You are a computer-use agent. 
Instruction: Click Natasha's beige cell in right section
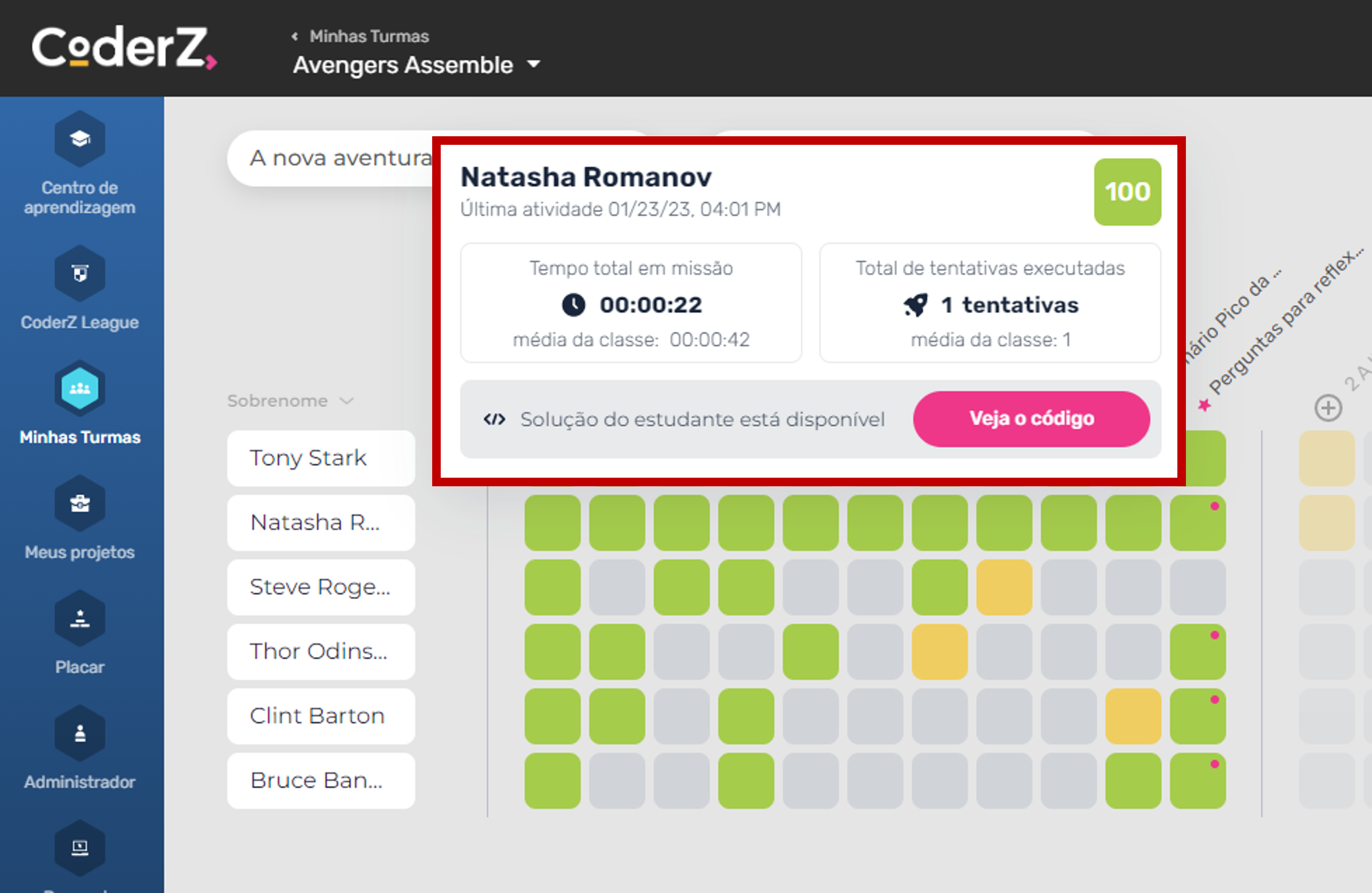[1327, 523]
